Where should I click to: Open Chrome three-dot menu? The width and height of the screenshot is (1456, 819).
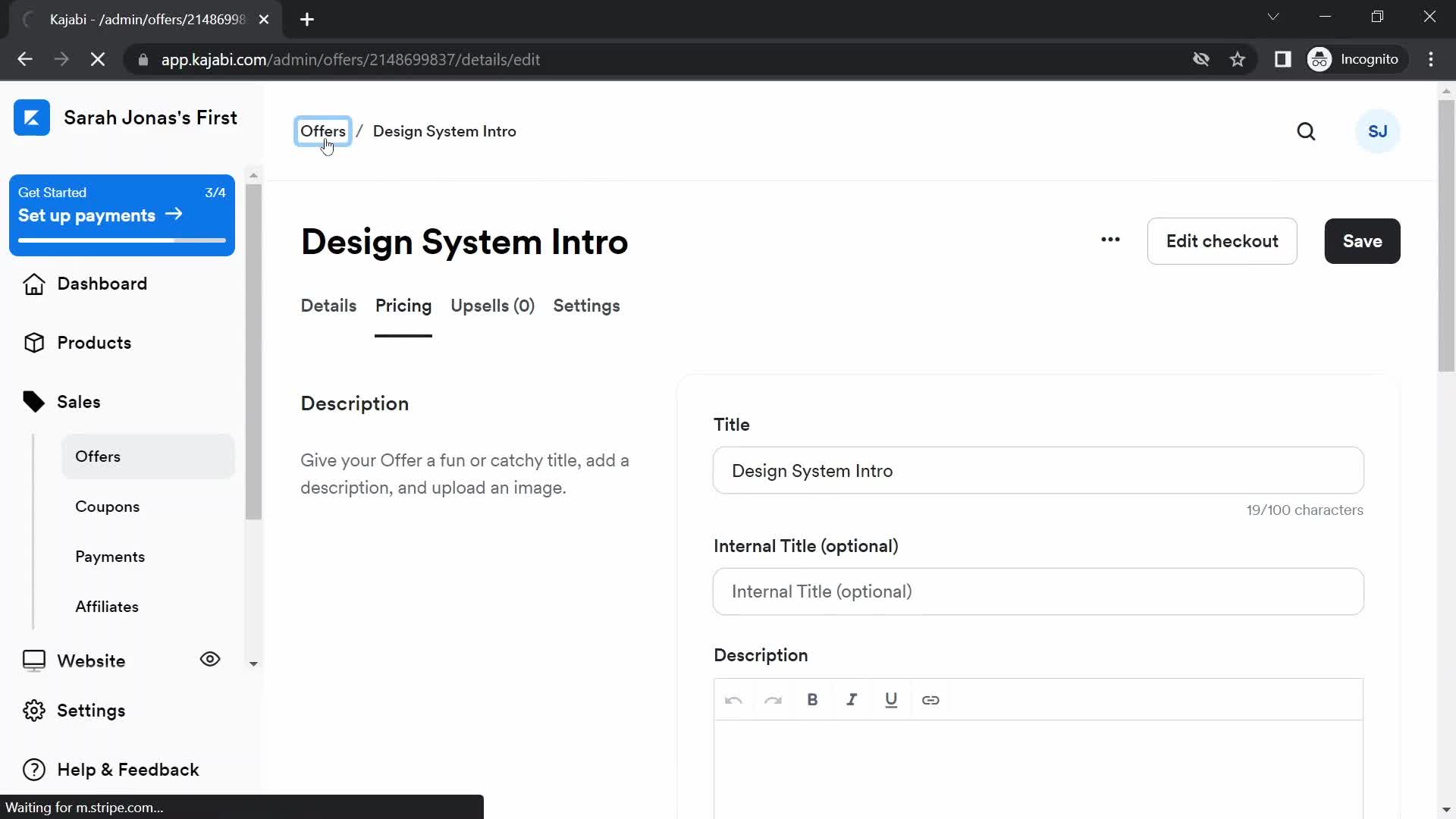coord(1431,59)
